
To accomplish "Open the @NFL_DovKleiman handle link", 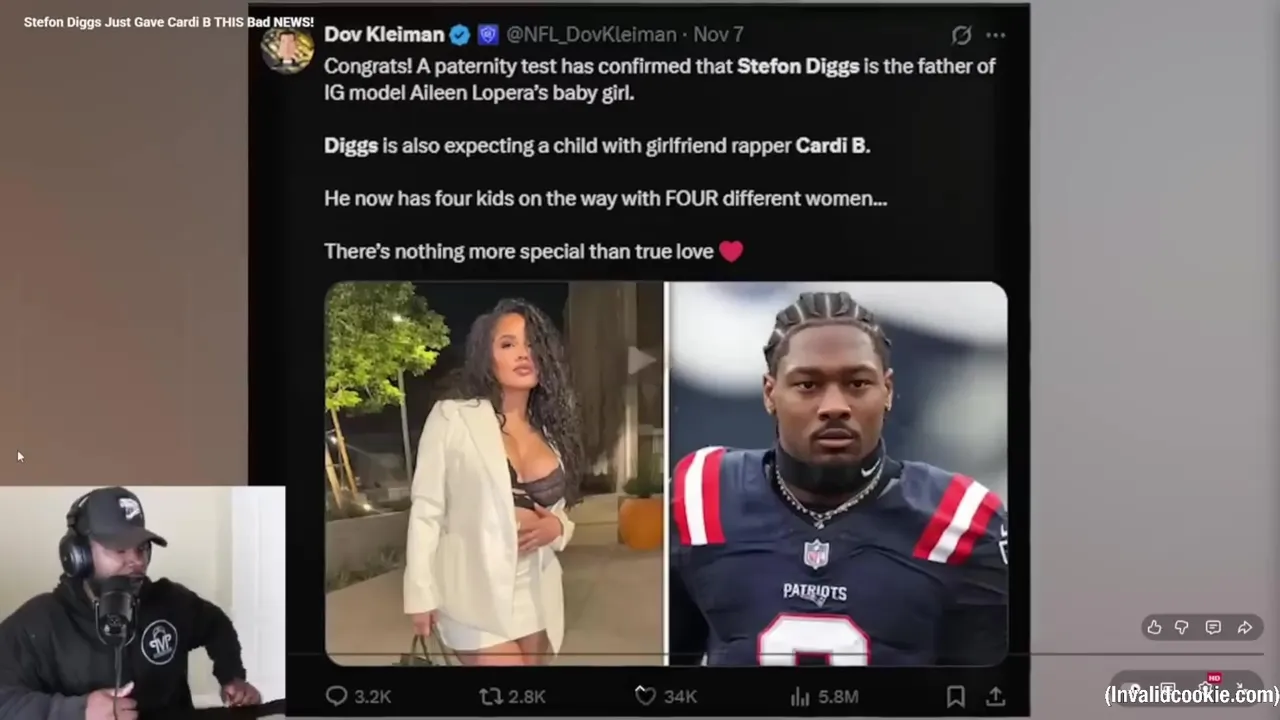I will pyautogui.click(x=591, y=35).
